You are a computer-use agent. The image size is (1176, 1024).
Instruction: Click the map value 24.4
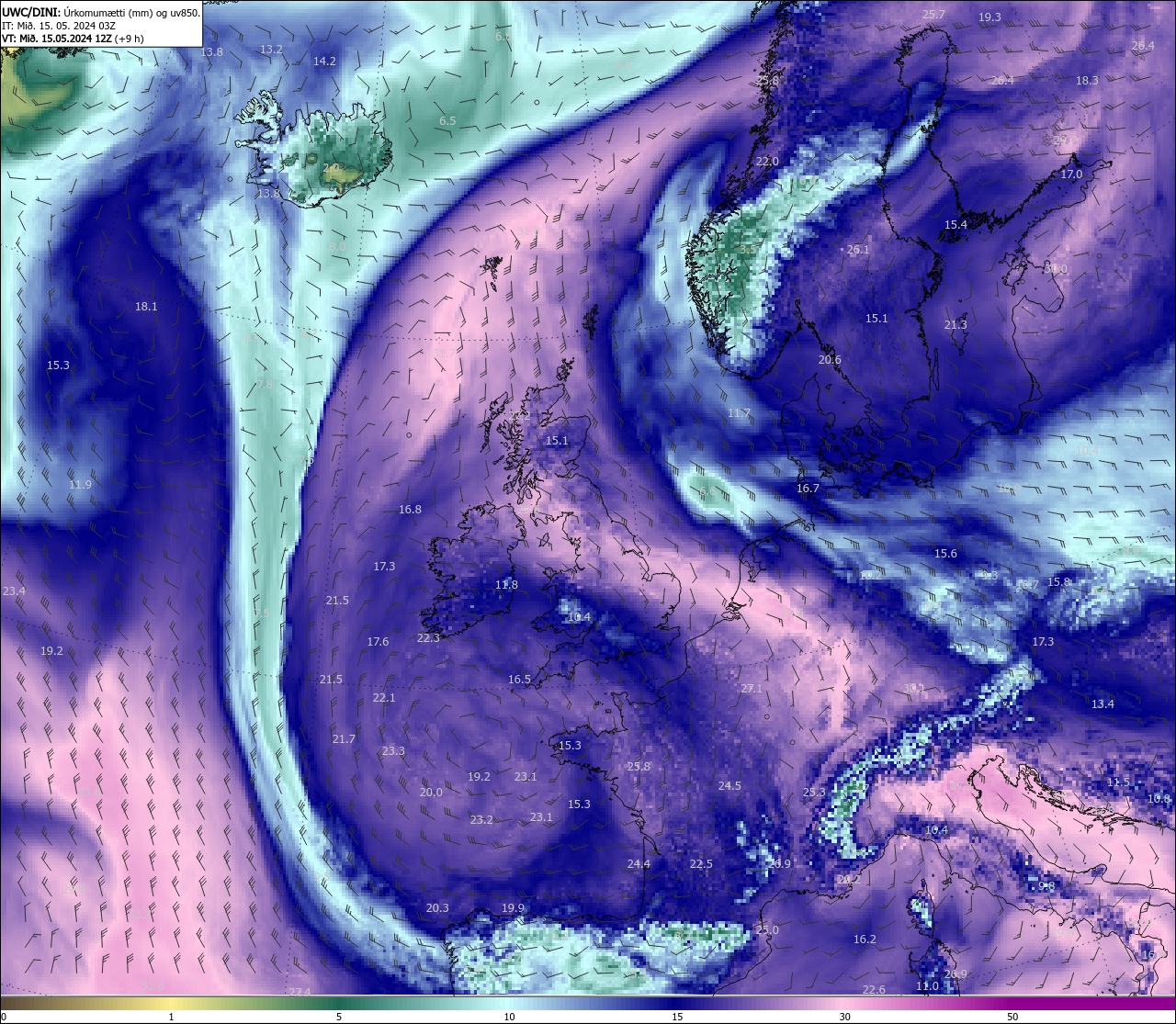tap(639, 864)
